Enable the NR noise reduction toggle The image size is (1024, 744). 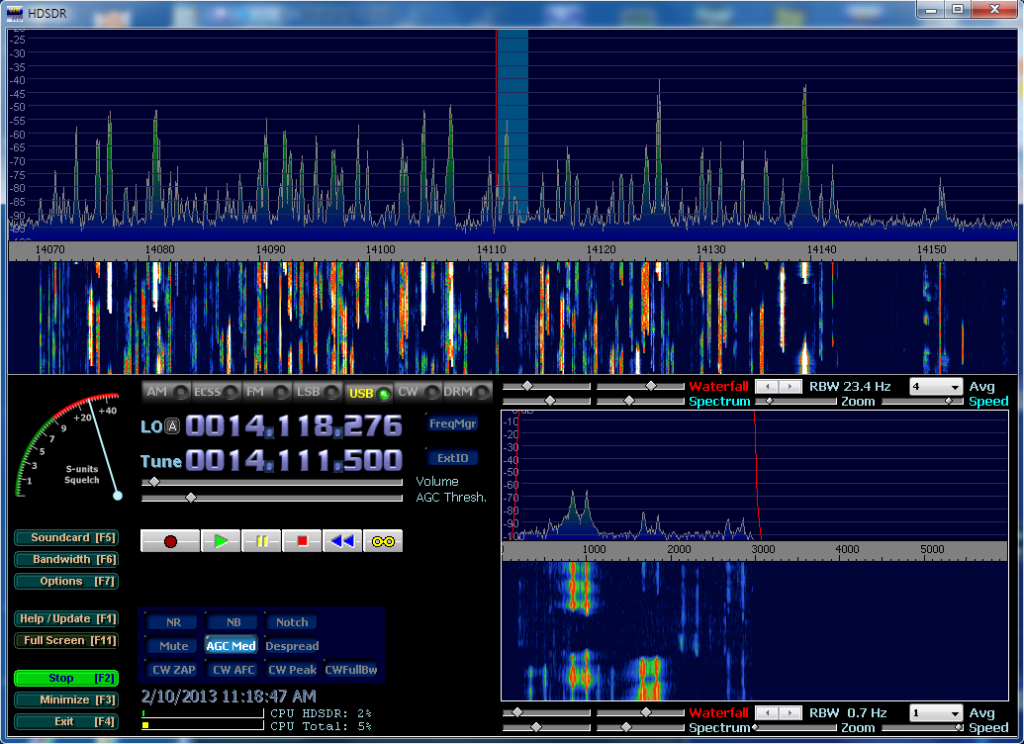tap(170, 622)
